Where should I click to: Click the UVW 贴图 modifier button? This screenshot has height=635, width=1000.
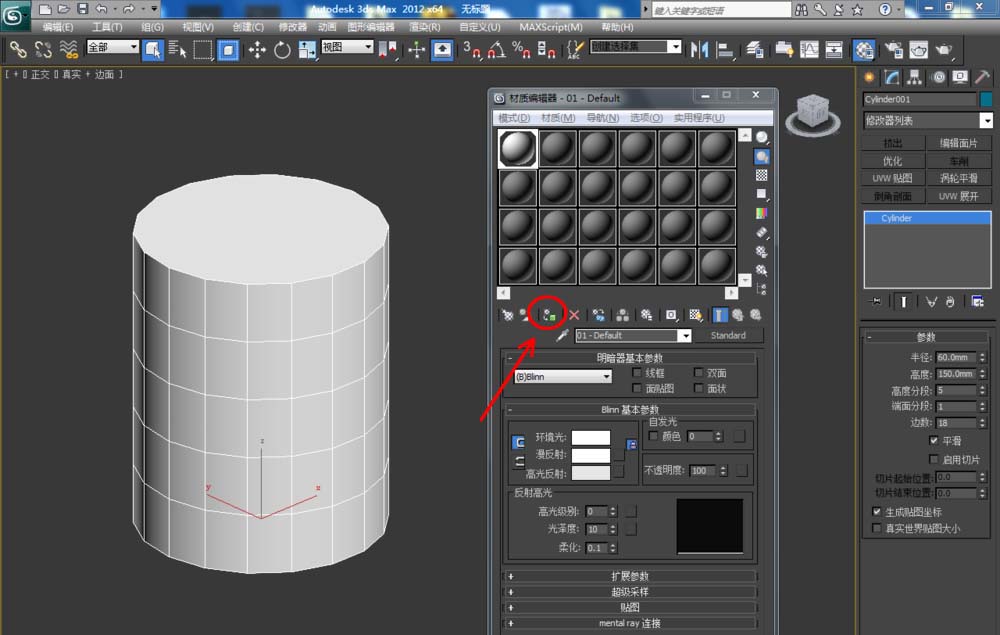click(x=892, y=178)
